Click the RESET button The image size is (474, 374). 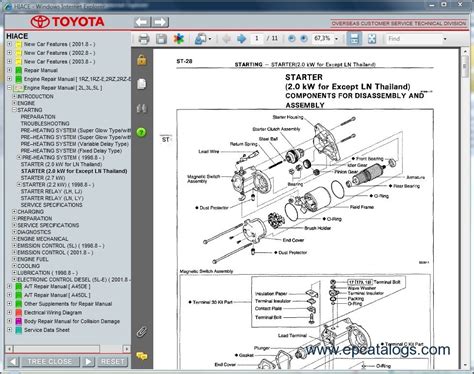pyautogui.click(x=113, y=362)
